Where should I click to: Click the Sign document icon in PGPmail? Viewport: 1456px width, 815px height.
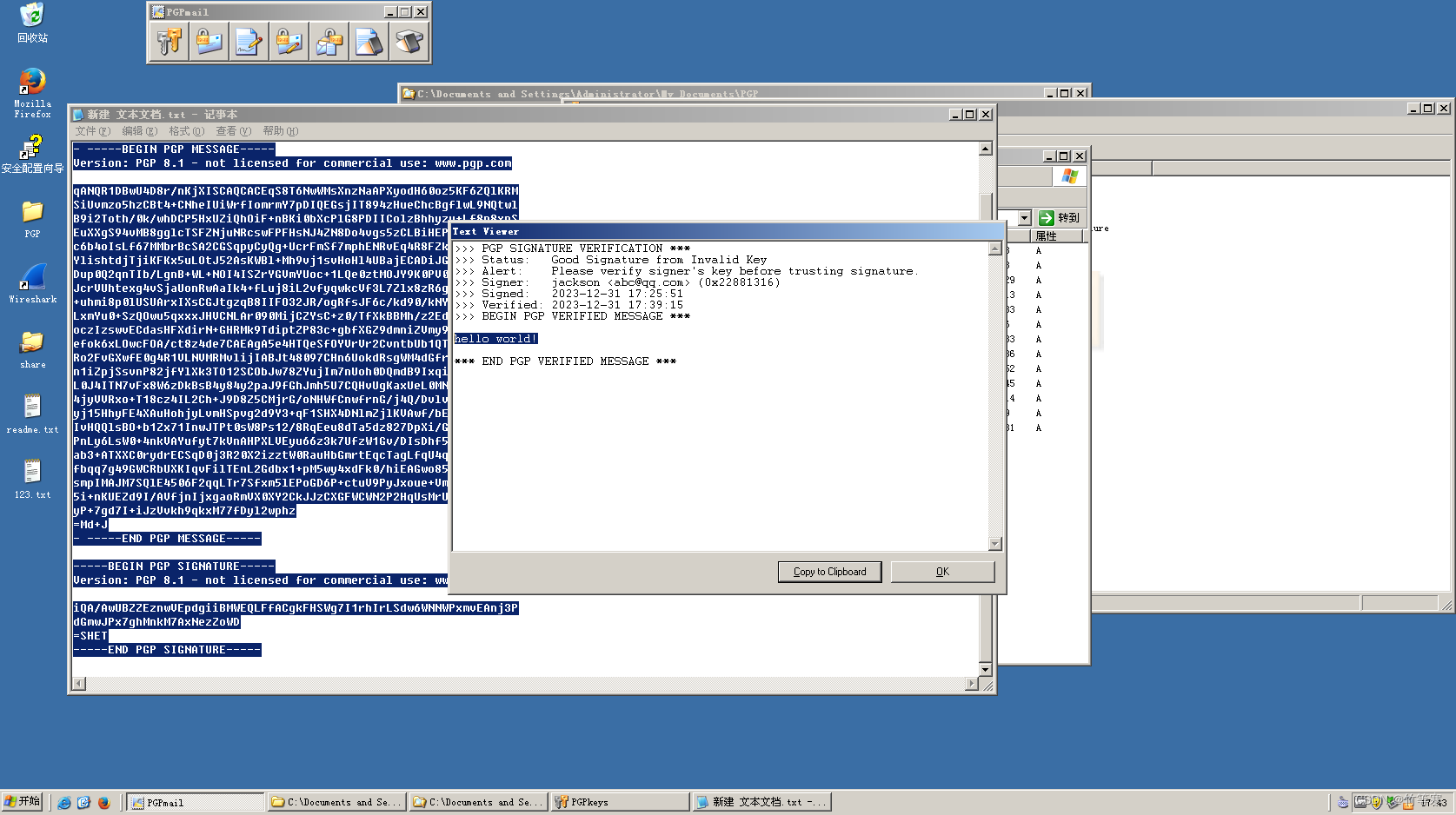(249, 41)
